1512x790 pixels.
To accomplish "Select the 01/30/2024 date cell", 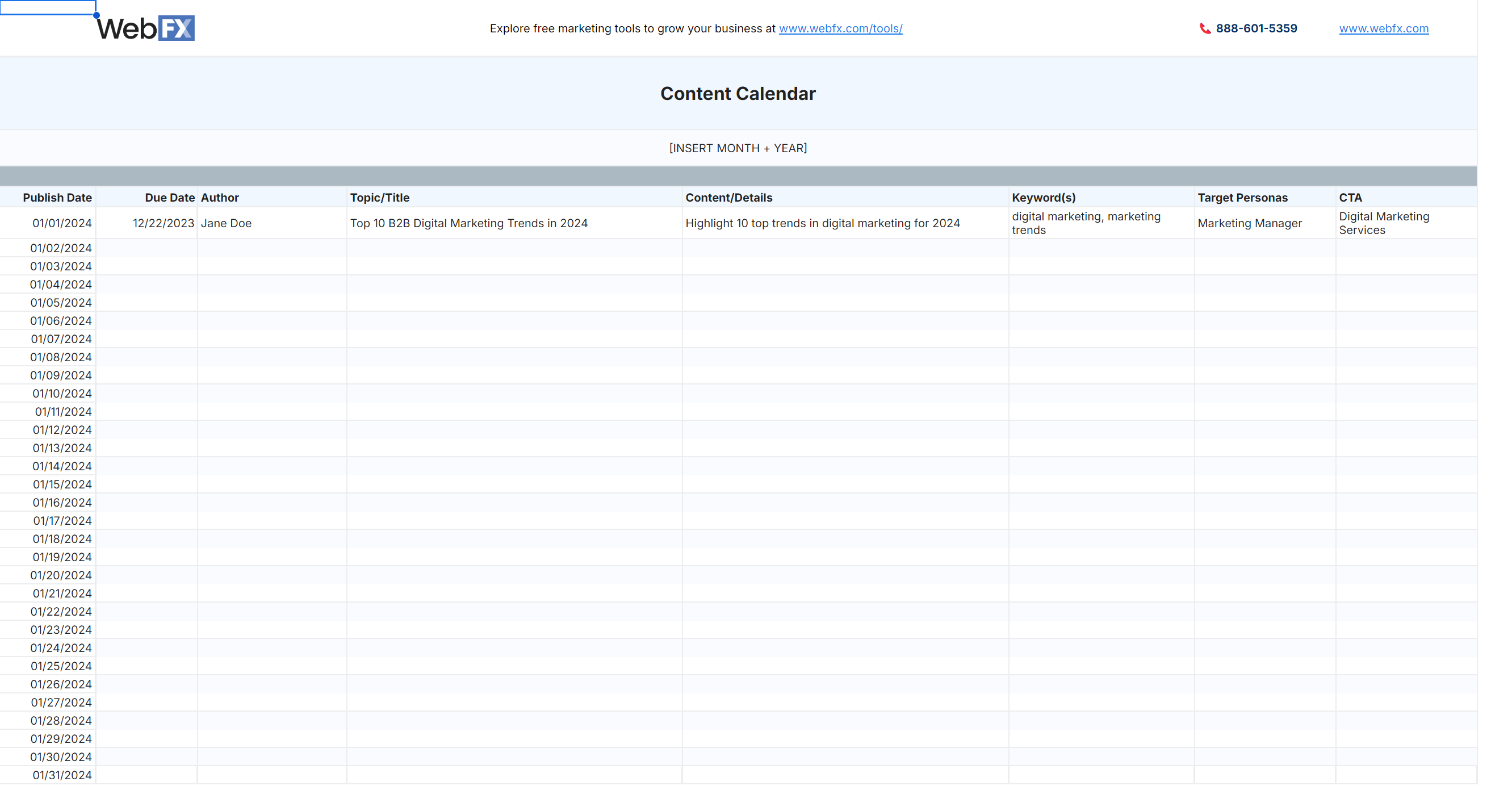I will click(x=48, y=757).
